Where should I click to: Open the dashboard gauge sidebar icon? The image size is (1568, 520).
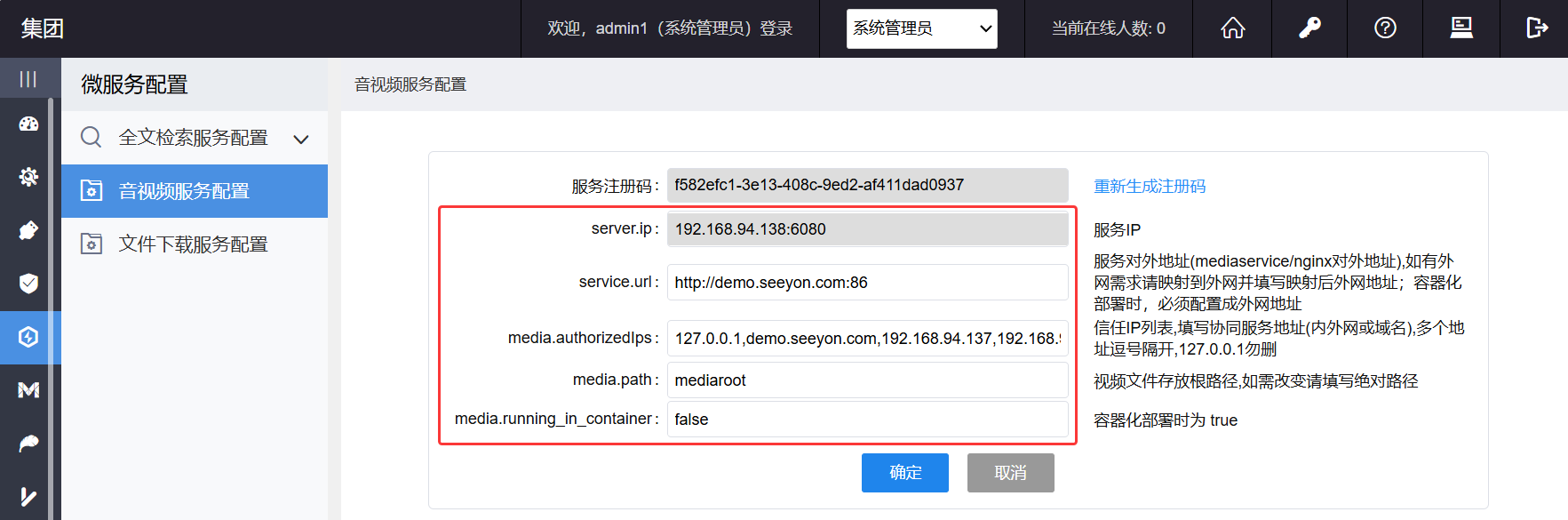28,124
